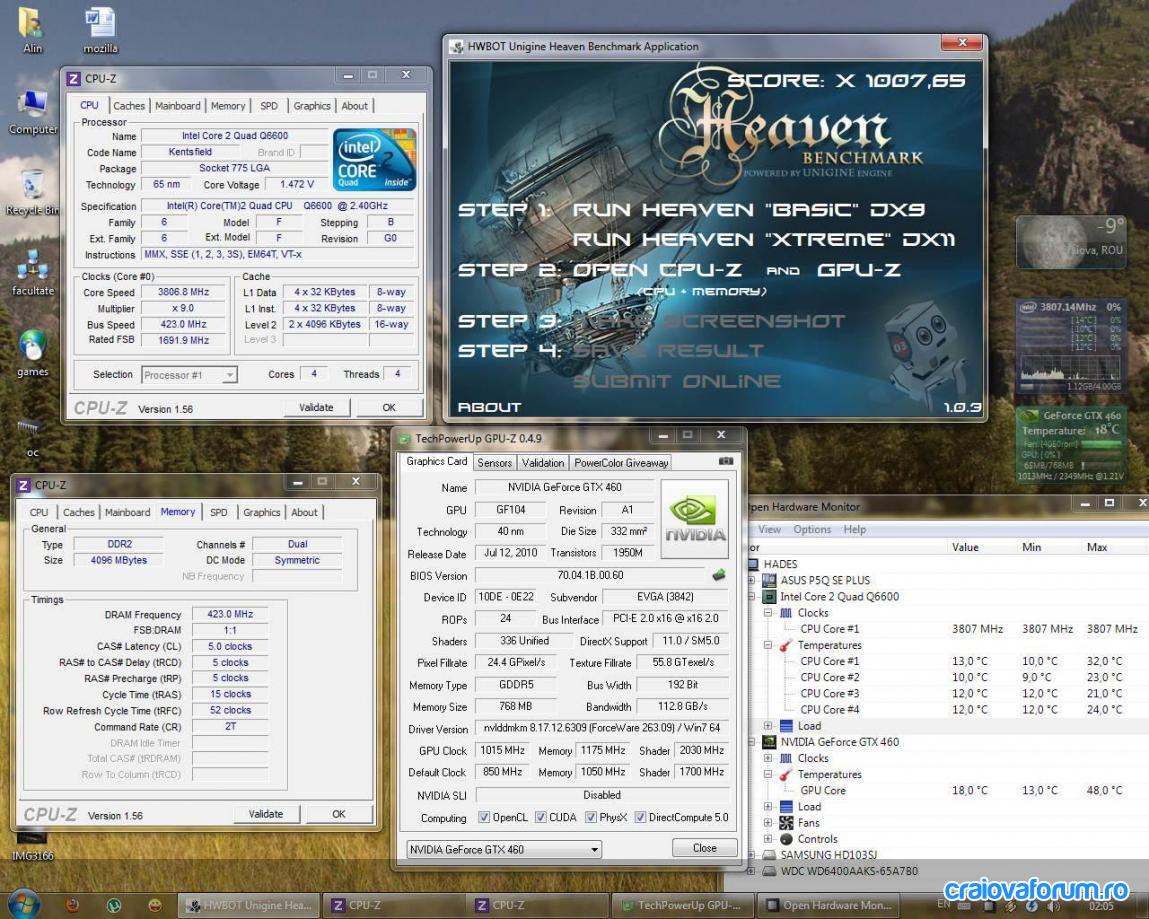Click the GPU-Z screenshot camera icon

click(725, 461)
